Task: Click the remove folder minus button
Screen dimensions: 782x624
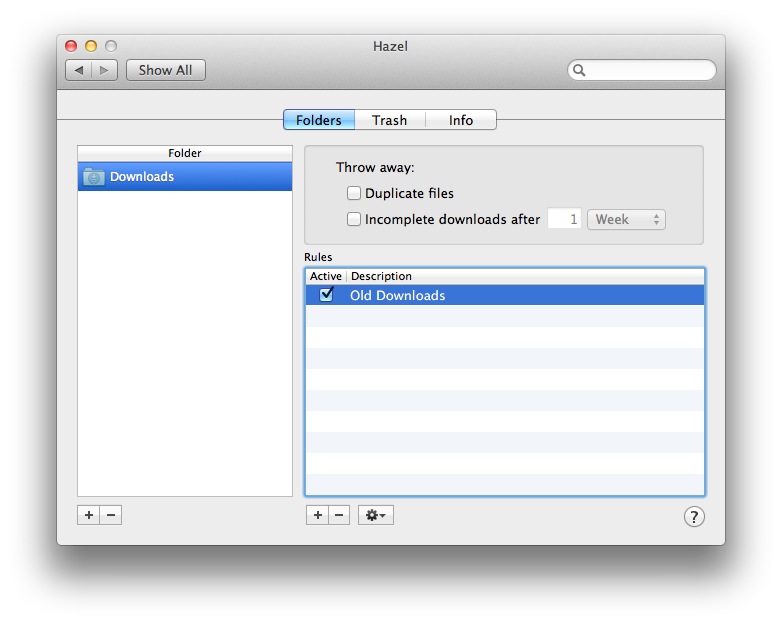Action: tap(111, 515)
